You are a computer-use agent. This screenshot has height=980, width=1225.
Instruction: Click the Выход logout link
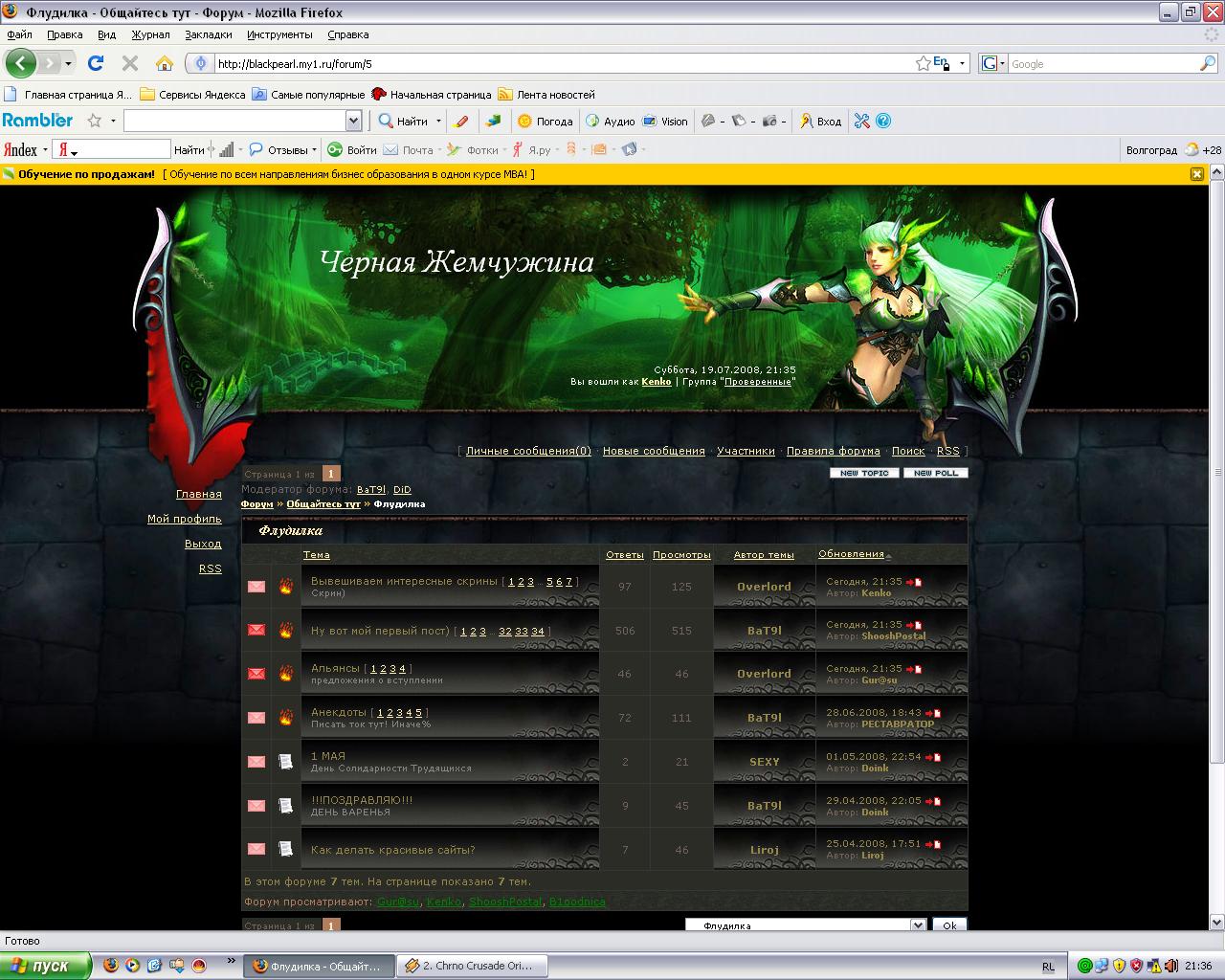click(203, 544)
